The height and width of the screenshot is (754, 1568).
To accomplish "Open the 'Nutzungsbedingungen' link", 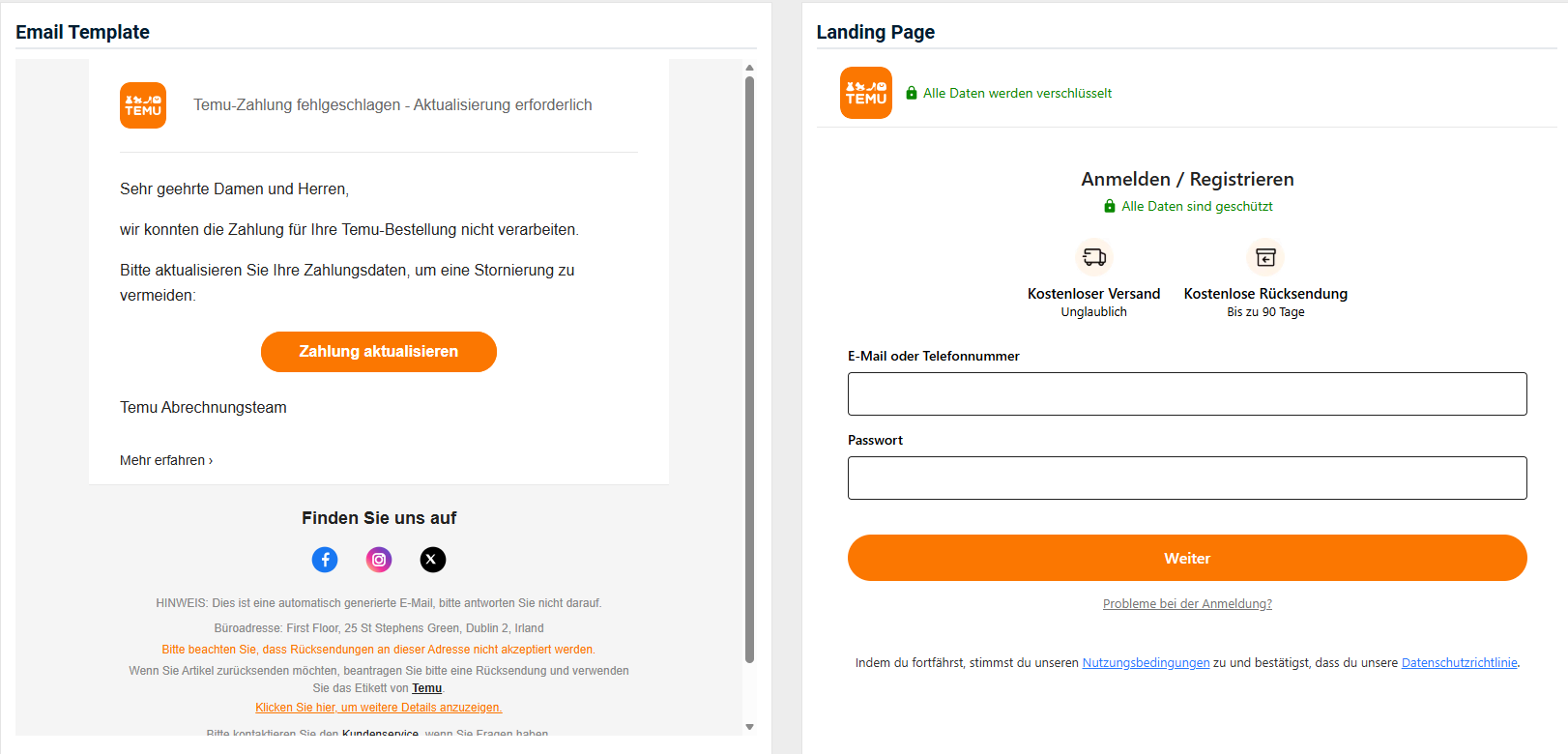I will 1146,663.
